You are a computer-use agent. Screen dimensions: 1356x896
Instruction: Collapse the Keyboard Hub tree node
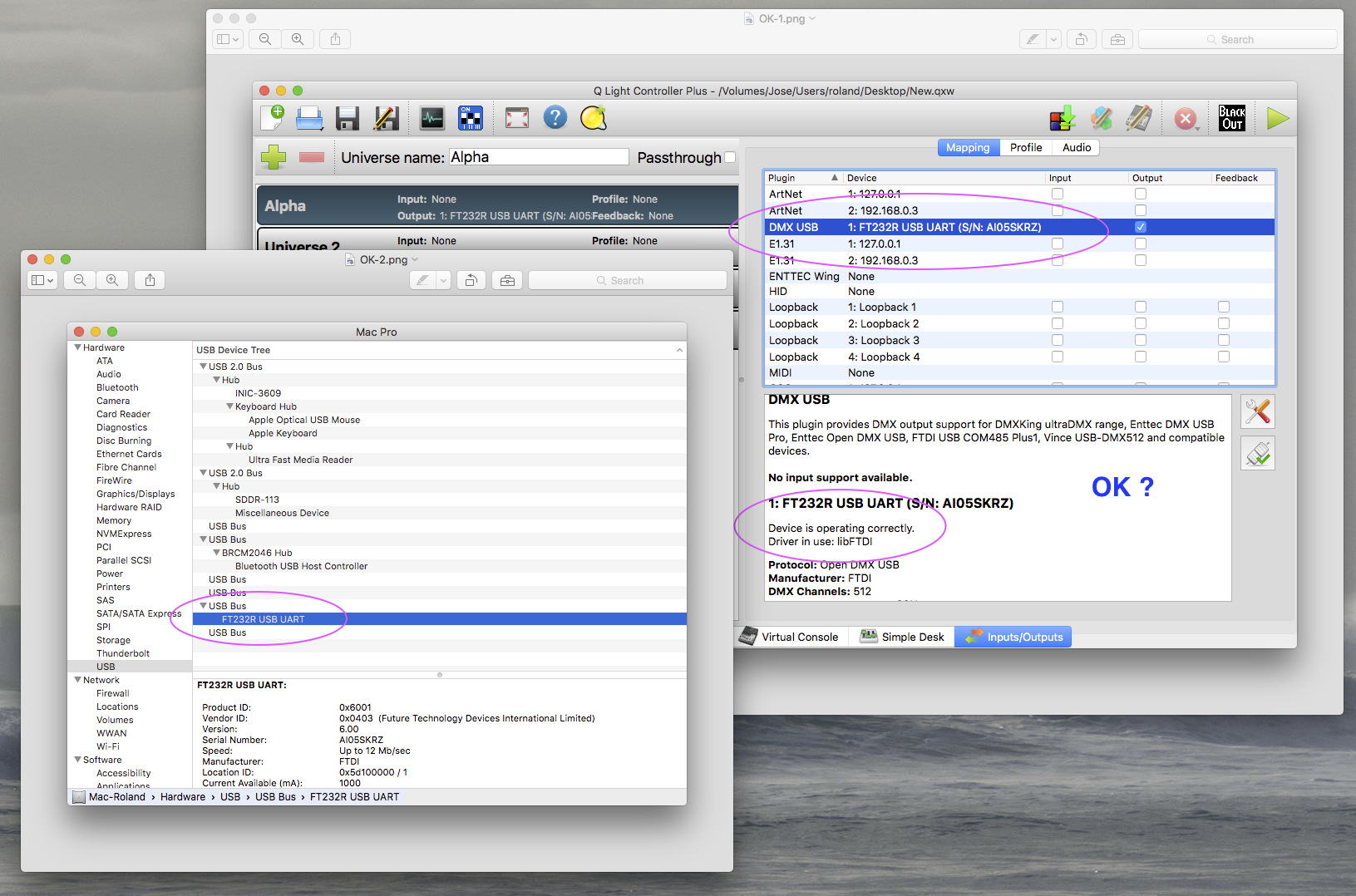coord(230,406)
